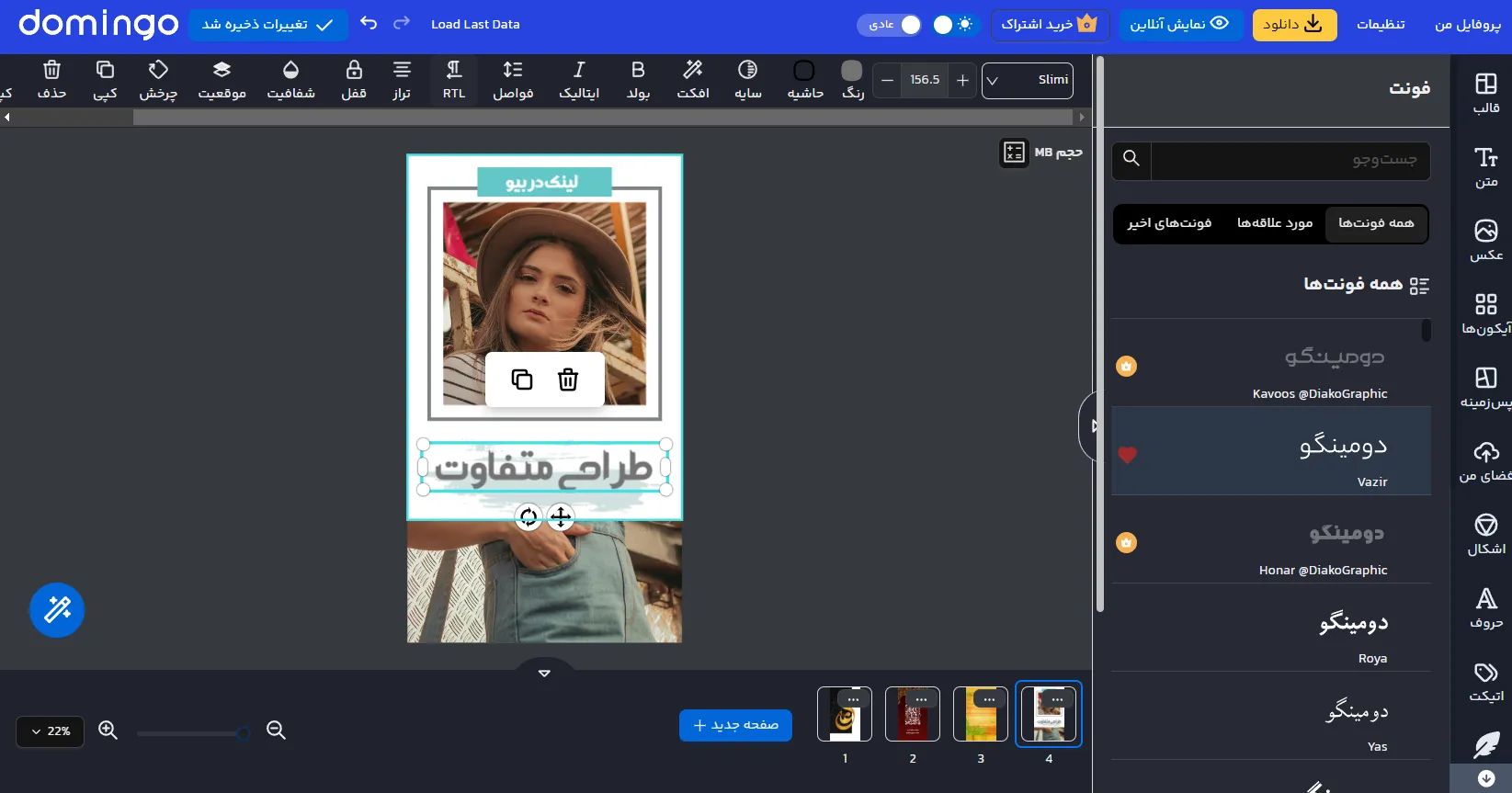Open the shadow (سایه) tool

click(x=748, y=80)
